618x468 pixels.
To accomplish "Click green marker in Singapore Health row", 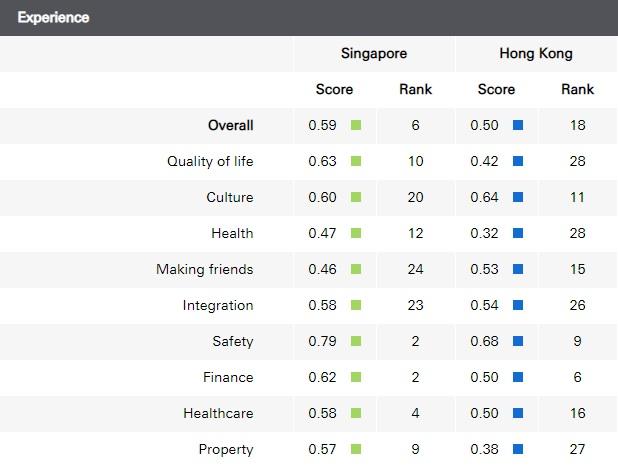I will point(356,234).
